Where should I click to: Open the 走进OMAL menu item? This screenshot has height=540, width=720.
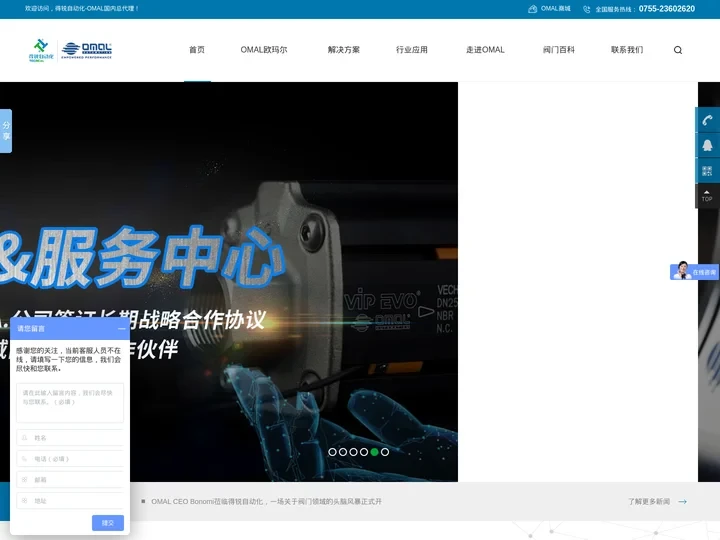tap(485, 50)
